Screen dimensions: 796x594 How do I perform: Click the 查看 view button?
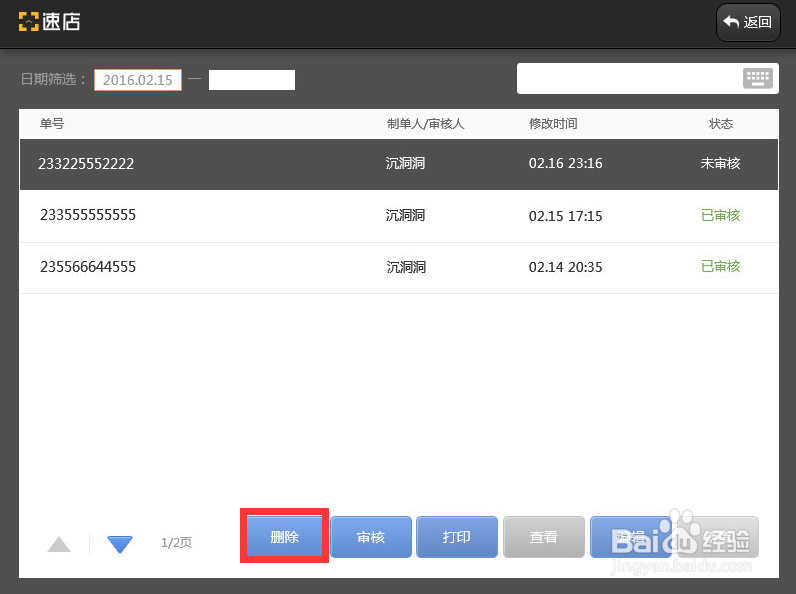click(544, 537)
